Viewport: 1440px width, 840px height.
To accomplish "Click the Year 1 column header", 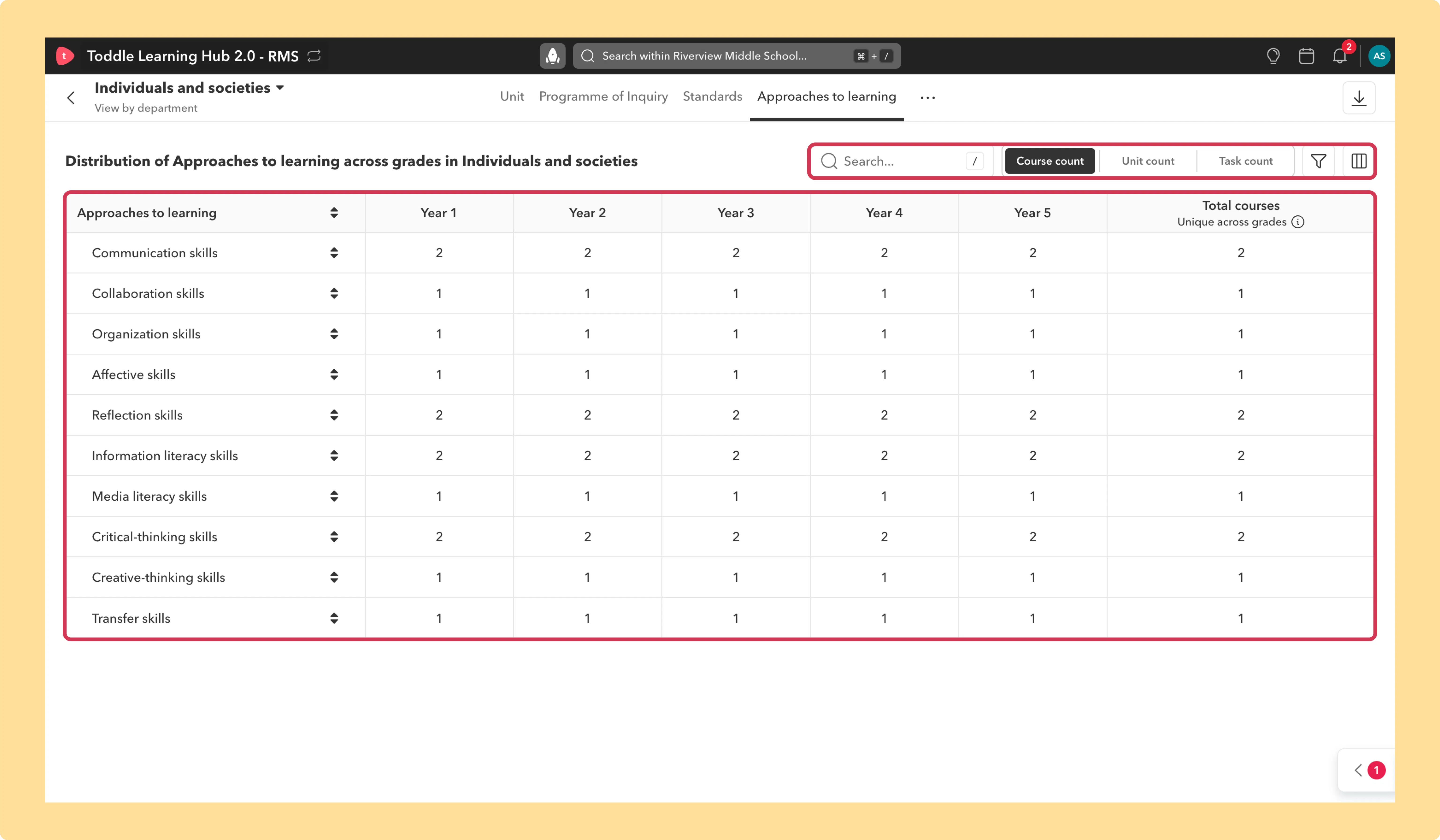I will point(439,213).
